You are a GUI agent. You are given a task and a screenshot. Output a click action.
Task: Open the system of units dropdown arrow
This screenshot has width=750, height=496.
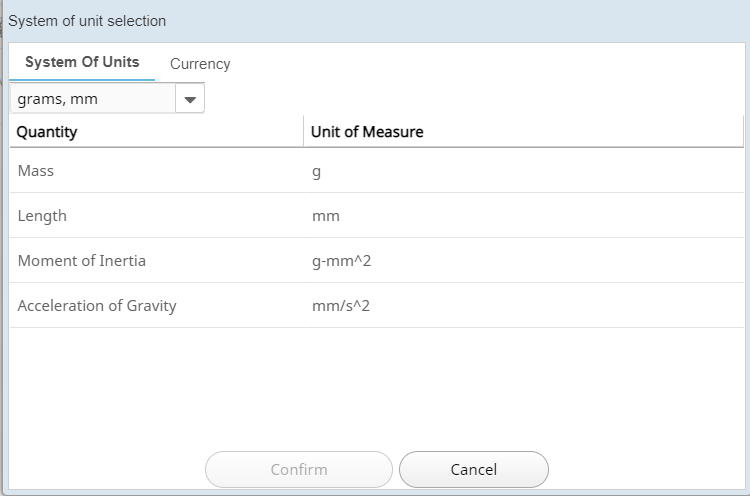[190, 99]
